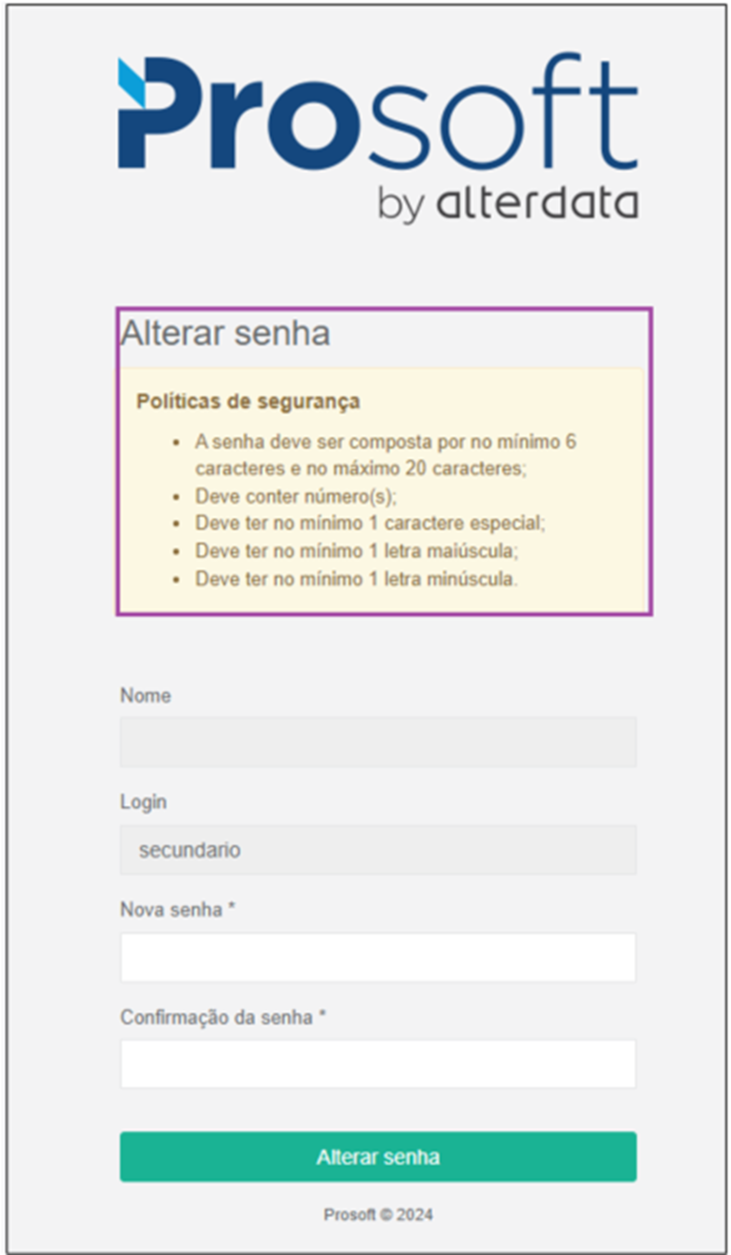Click the disabled Nome input field
This screenshot has width=731, height=1255.
[378, 742]
